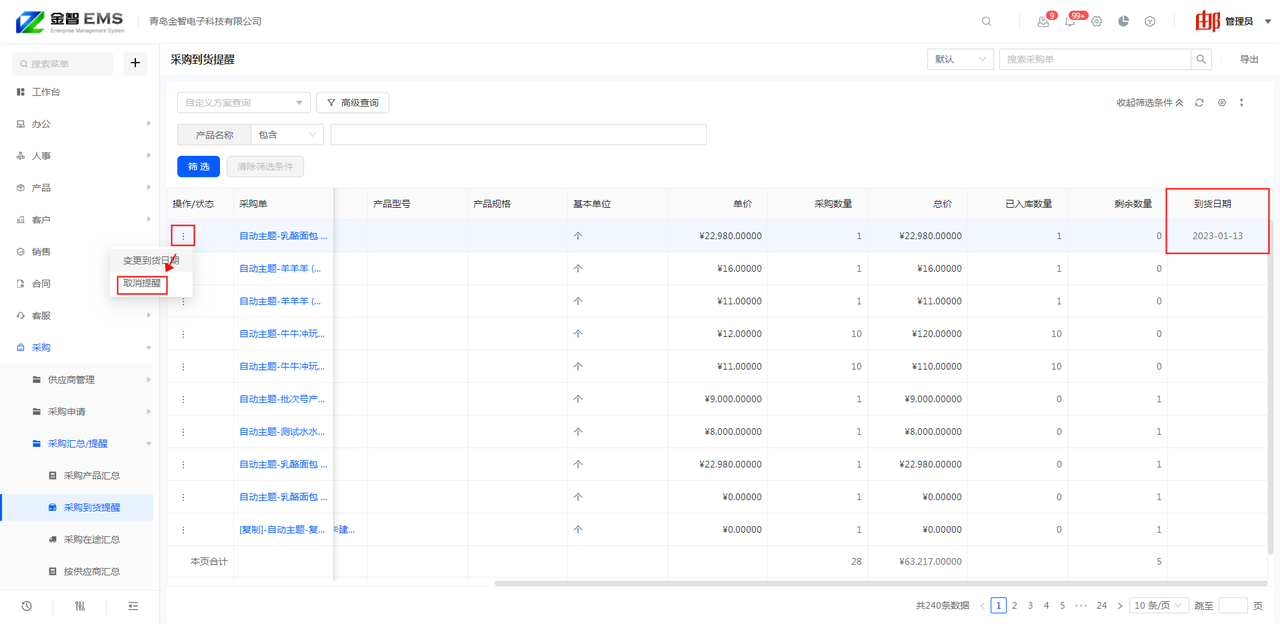1280x624 pixels.
Task: Click the 金智 EMS logo
Action: pyautogui.click(x=69, y=21)
